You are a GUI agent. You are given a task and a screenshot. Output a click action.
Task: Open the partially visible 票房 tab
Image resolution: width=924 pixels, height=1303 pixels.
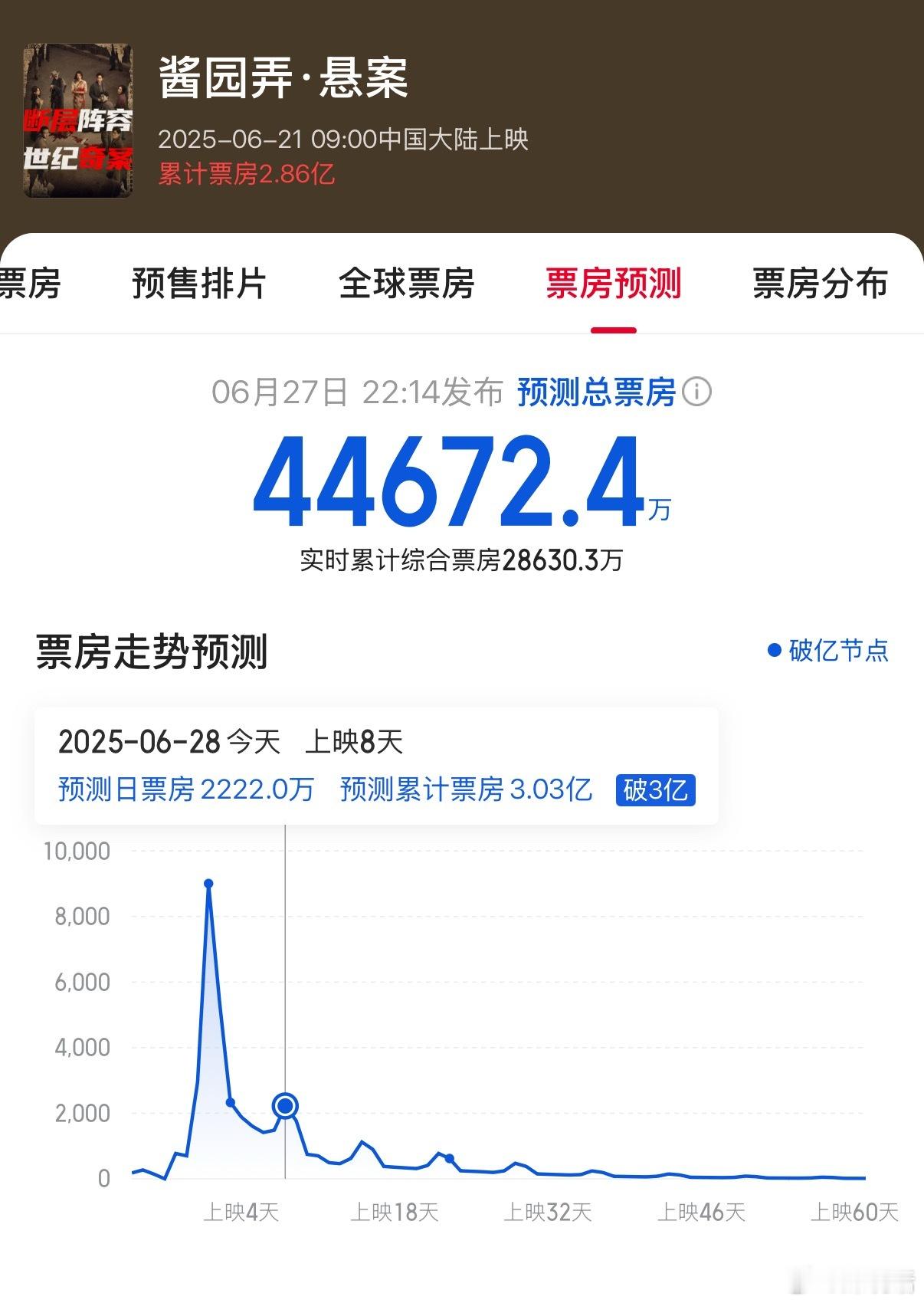pyautogui.click(x=30, y=284)
